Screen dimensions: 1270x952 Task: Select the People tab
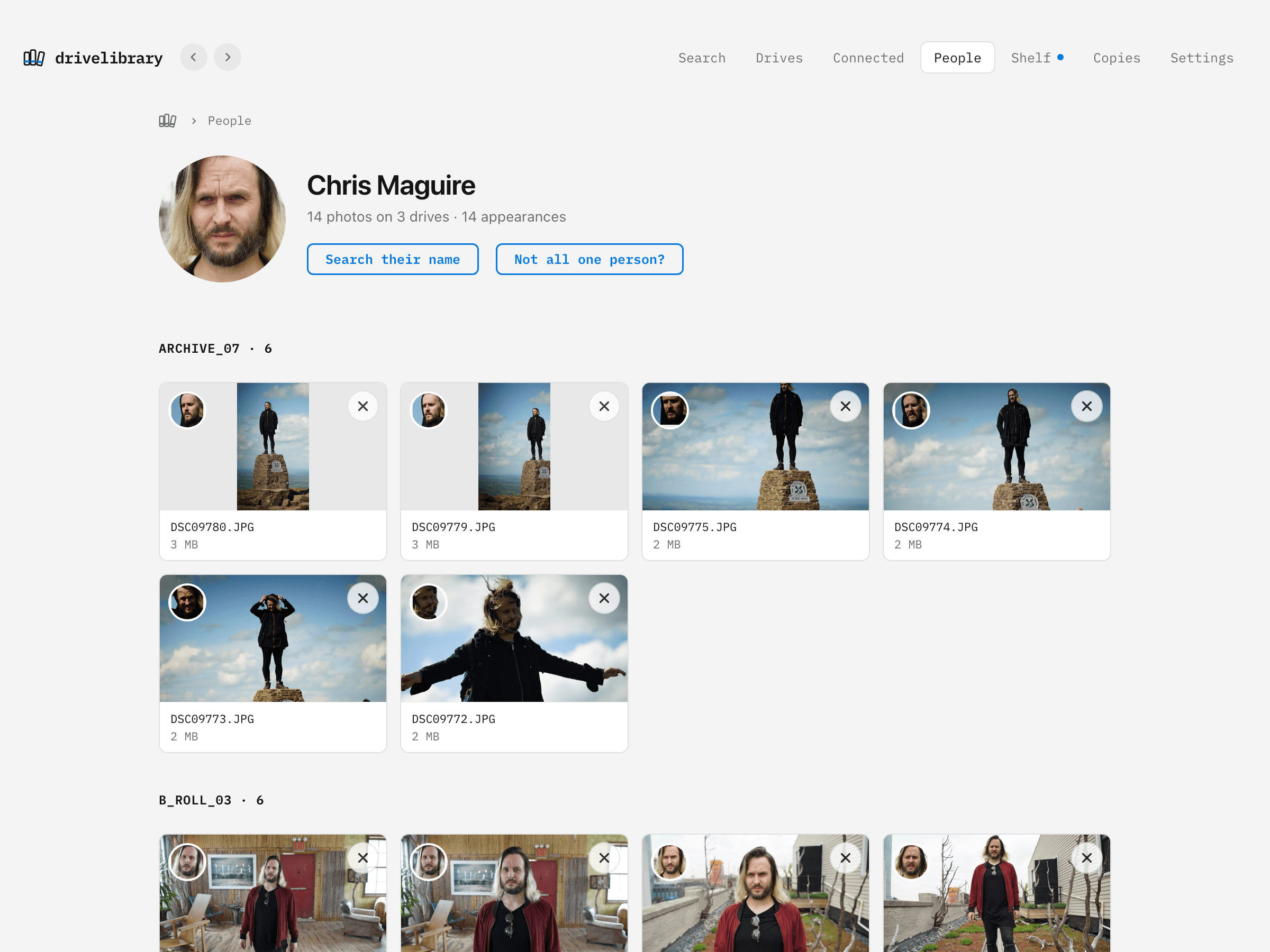(957, 58)
